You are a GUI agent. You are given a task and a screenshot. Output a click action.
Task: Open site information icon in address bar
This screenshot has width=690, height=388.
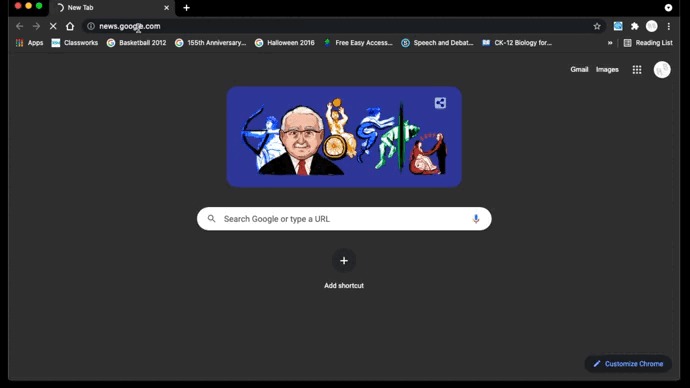tap(91, 26)
